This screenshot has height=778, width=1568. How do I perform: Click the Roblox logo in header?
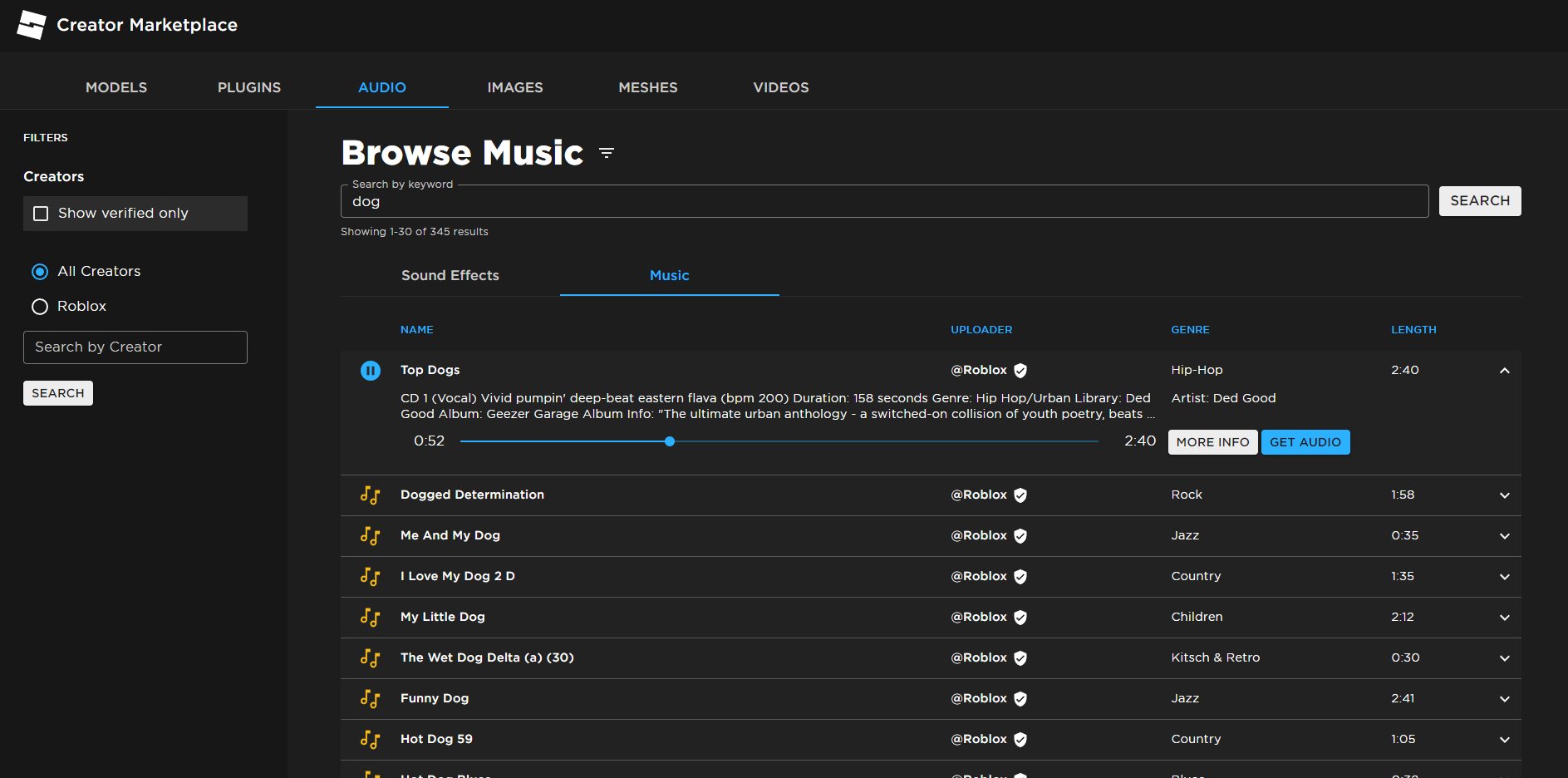[32, 25]
